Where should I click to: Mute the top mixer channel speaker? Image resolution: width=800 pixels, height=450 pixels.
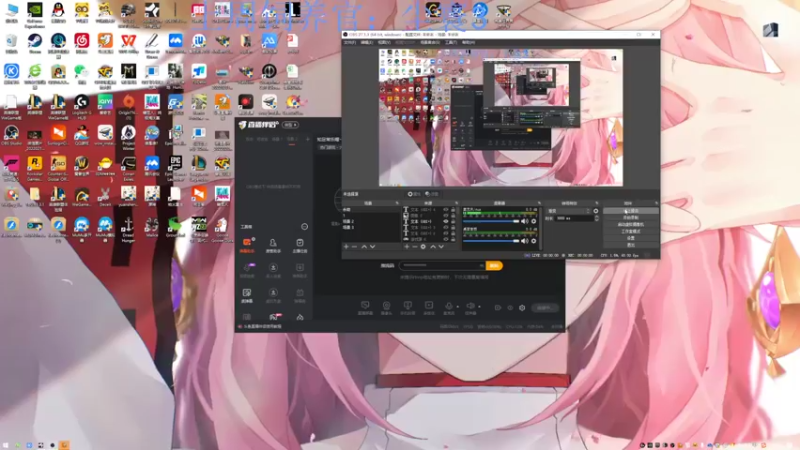(524, 221)
